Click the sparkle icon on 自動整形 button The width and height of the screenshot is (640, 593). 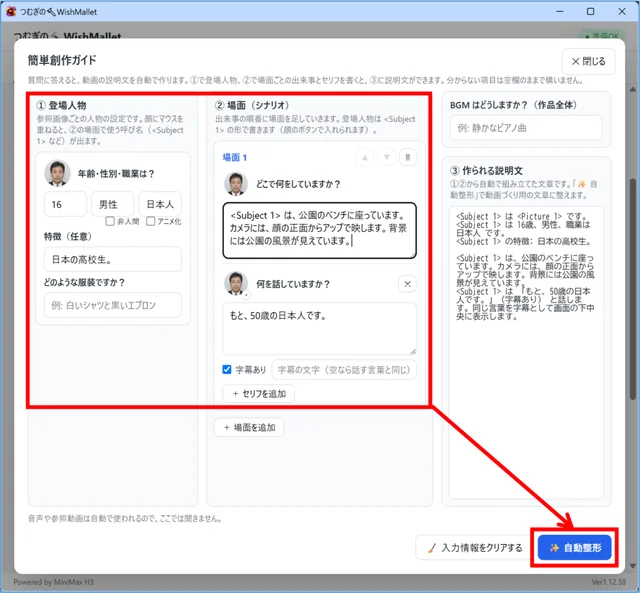tap(554, 548)
